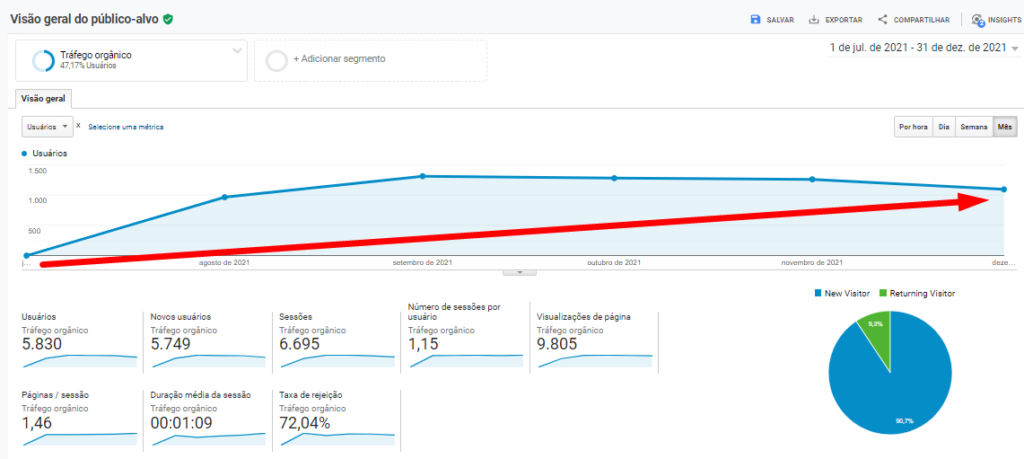Expand the Tráfego orgânico segment options arrow
The height and width of the screenshot is (459, 1024).
[x=237, y=50]
